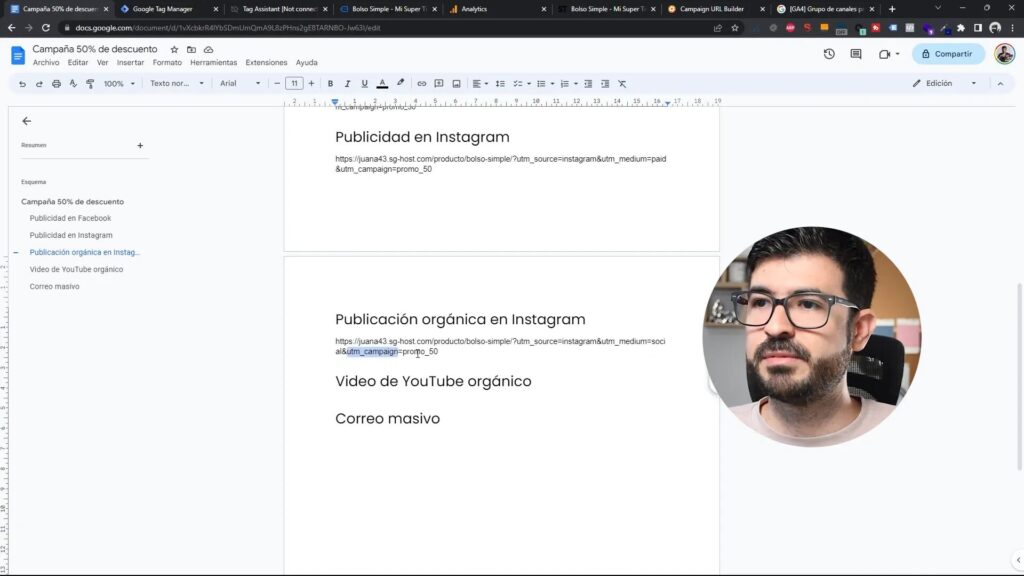Open the Editar menu

tap(78, 63)
